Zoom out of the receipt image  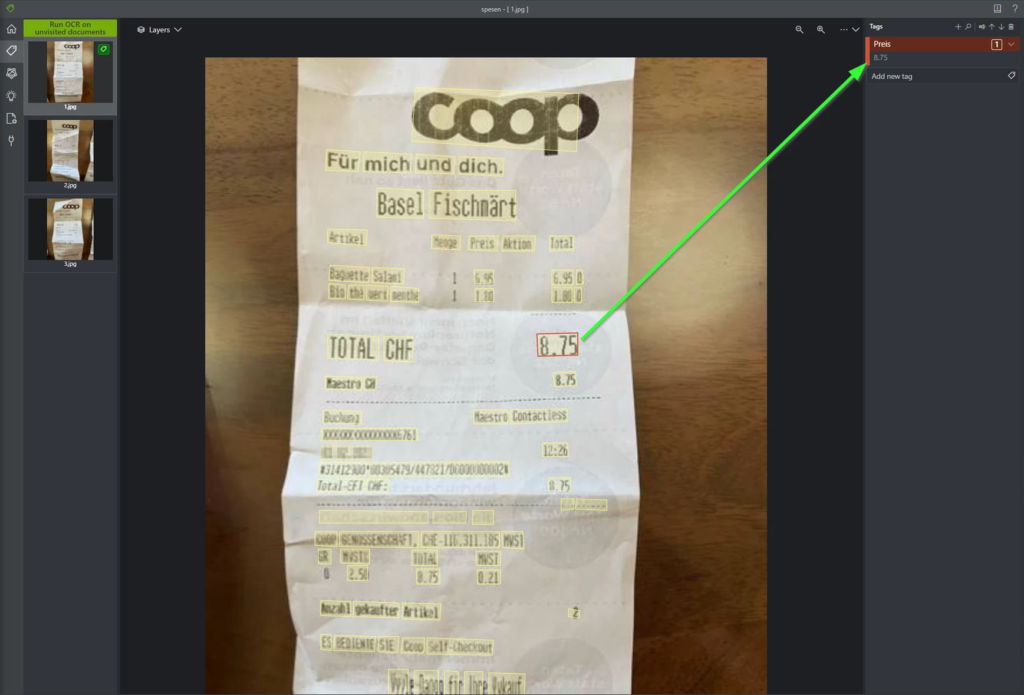(799, 29)
